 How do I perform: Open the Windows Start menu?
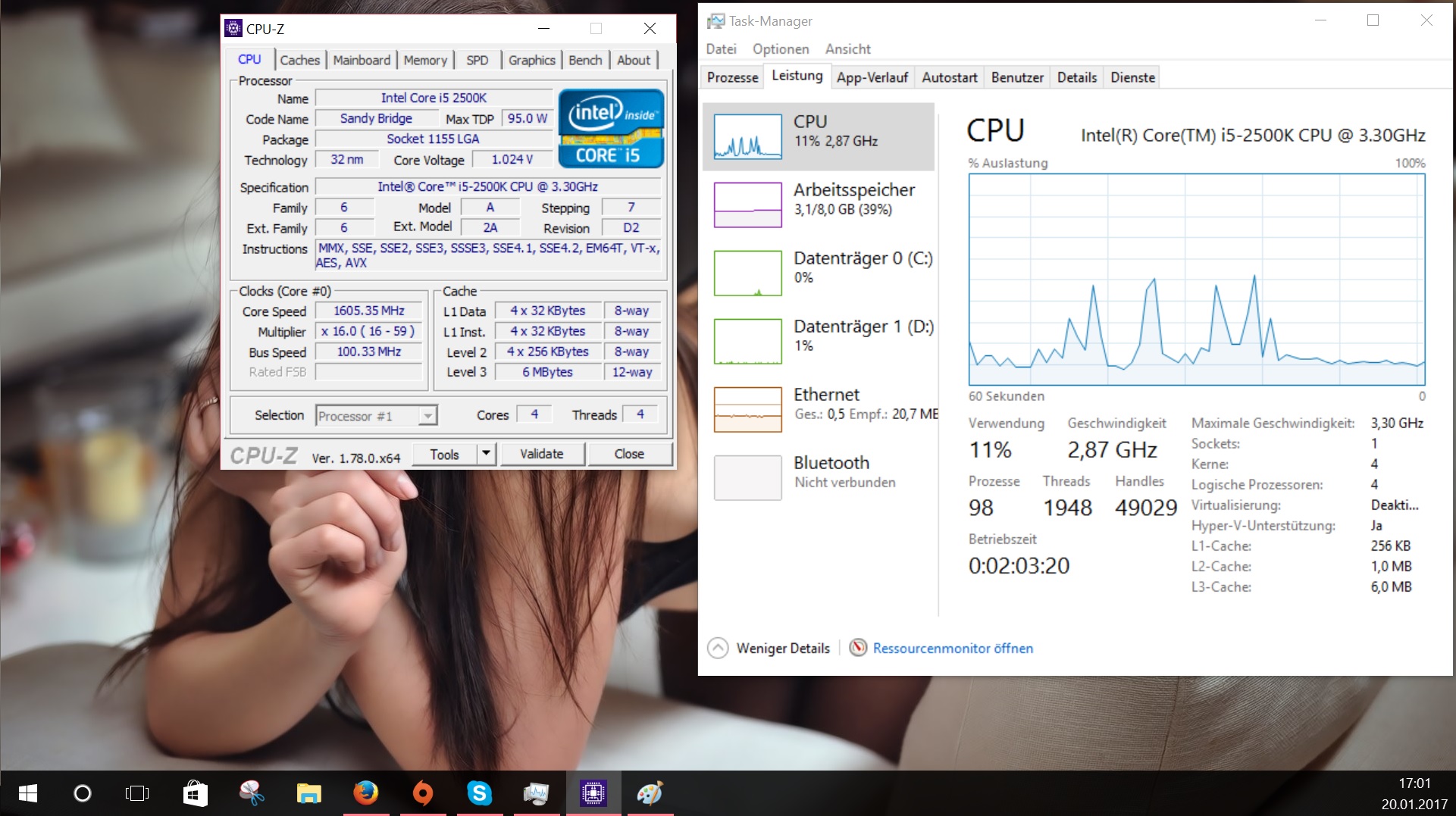pos(28,793)
